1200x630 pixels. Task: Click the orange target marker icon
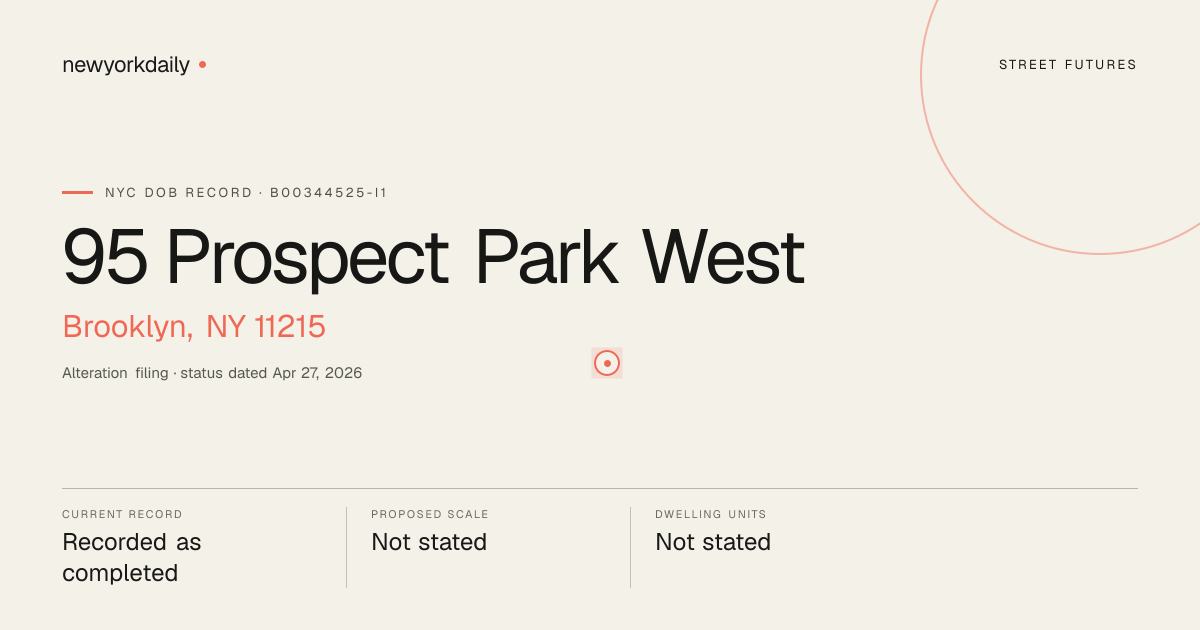click(607, 363)
